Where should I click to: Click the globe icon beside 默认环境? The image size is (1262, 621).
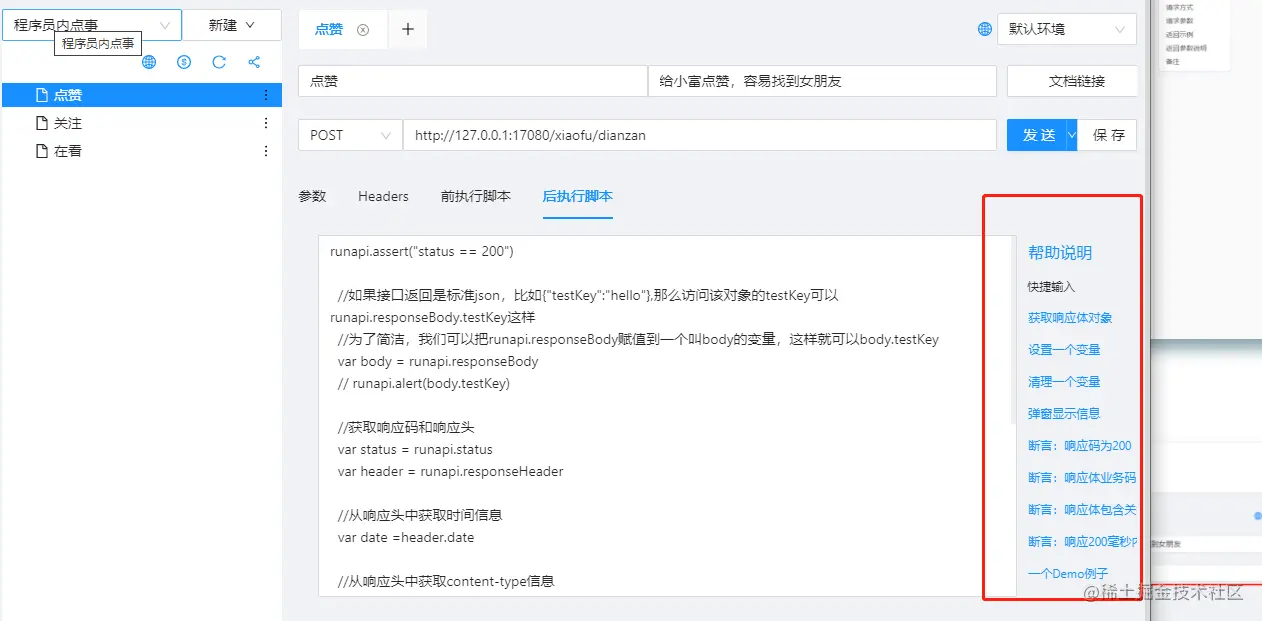[984, 30]
